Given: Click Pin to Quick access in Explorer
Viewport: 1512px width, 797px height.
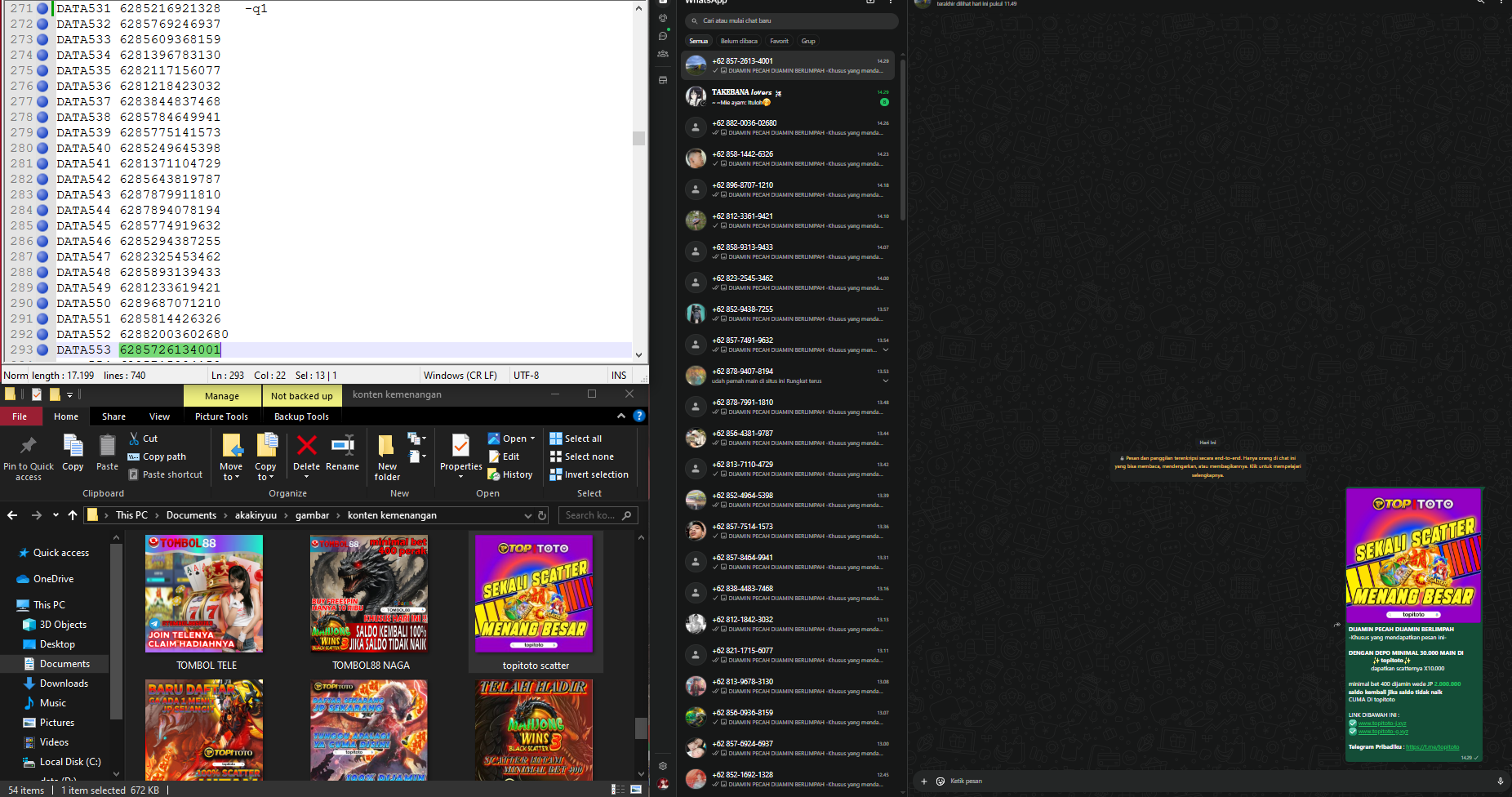Looking at the screenshot, I should [29, 458].
